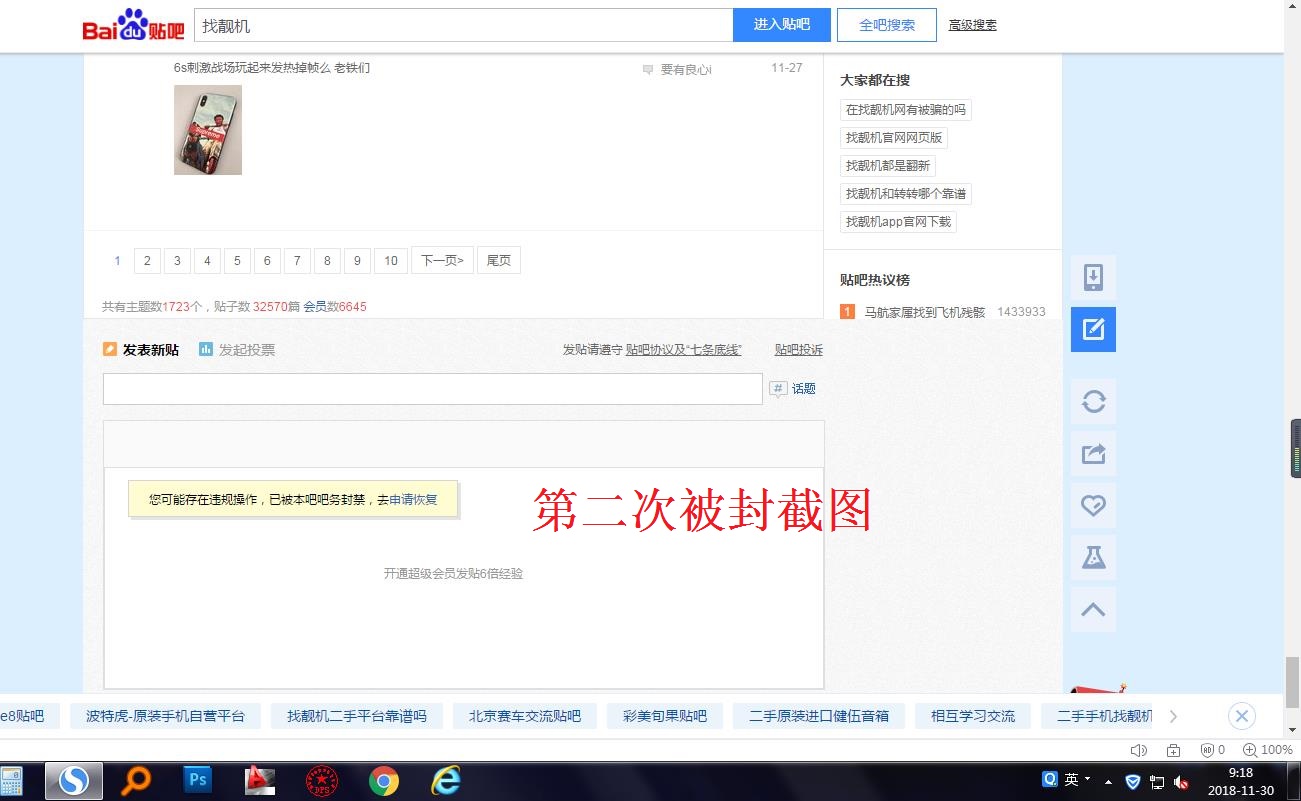Viewport: 1301px width, 801px height.
Task: Click the heart favorite sidebar icon
Action: (1093, 505)
